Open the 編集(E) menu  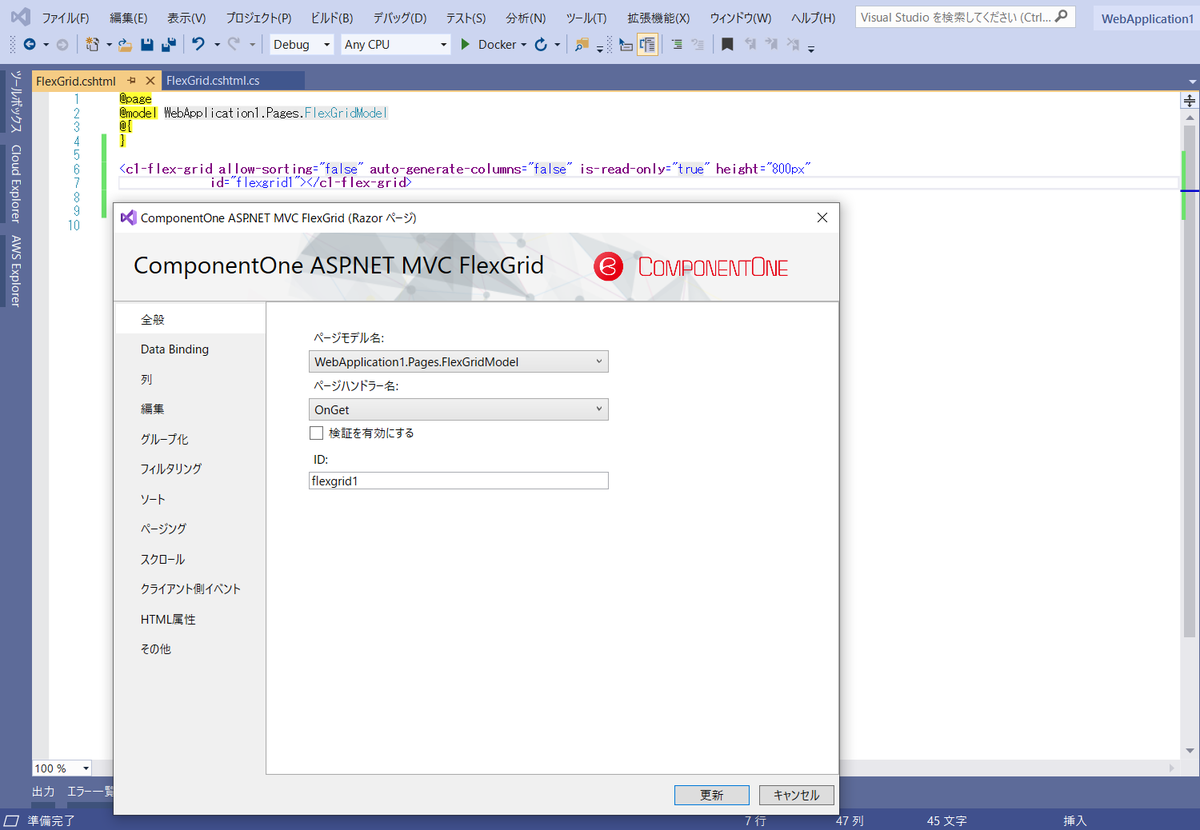pyautogui.click(x=128, y=18)
